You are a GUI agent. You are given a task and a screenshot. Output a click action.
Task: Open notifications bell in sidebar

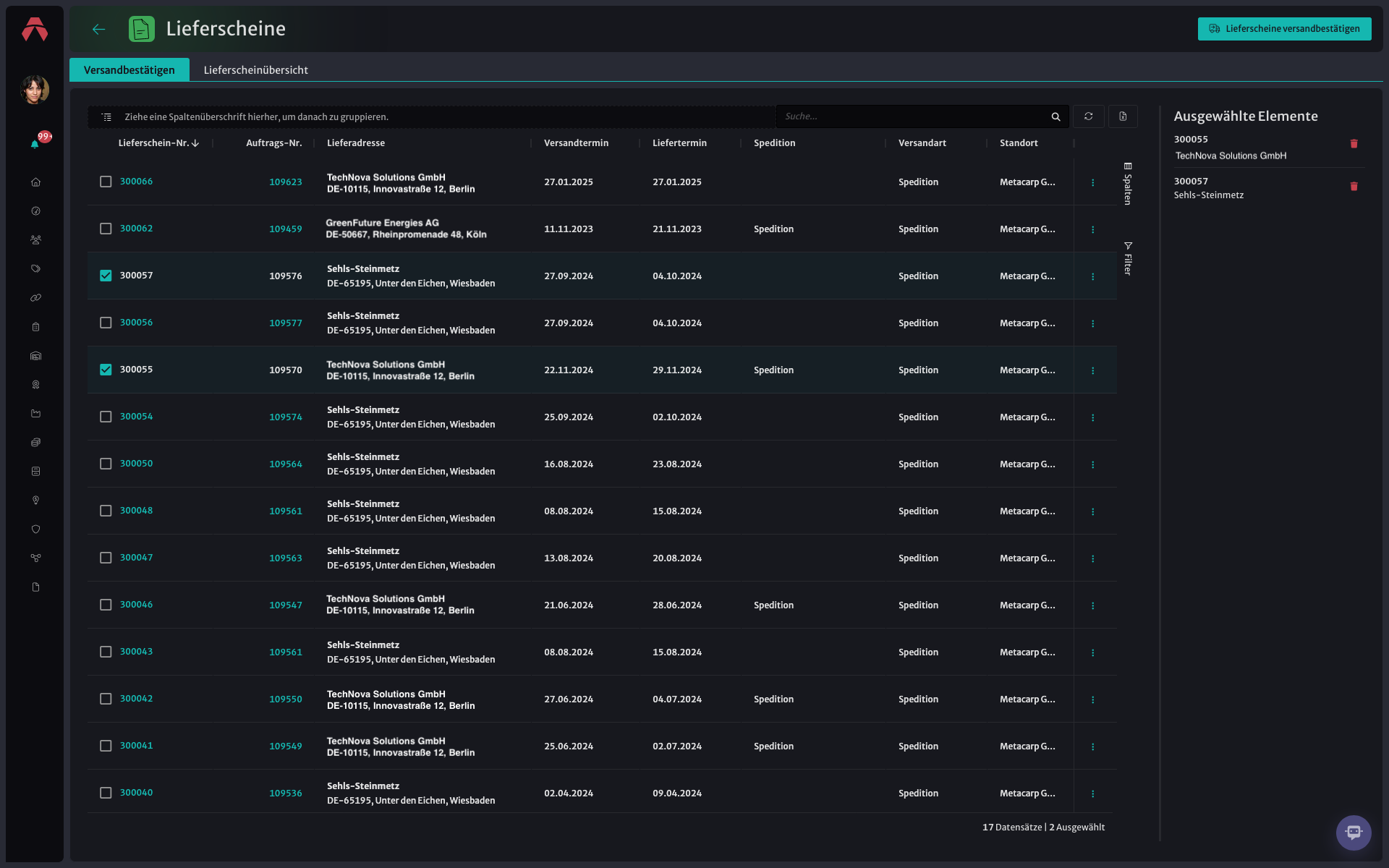[35, 144]
